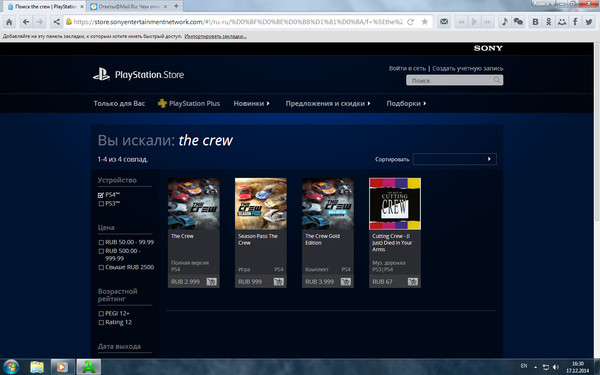Image resolution: width=600 pixels, height=375 pixels.
Task: Expand the Подборки menu
Action: (406, 103)
